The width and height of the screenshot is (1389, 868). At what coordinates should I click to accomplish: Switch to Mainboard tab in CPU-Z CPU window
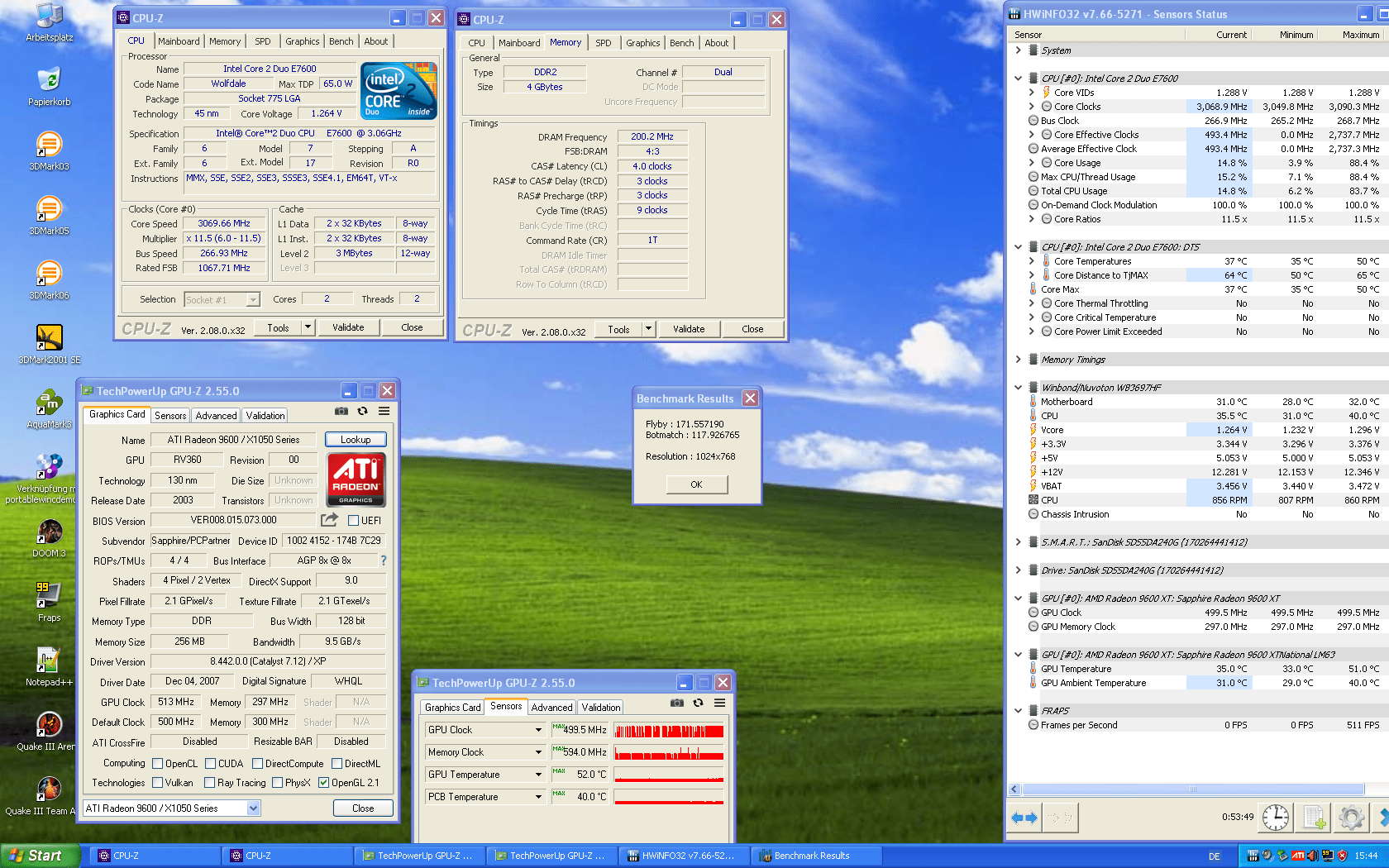tap(179, 41)
